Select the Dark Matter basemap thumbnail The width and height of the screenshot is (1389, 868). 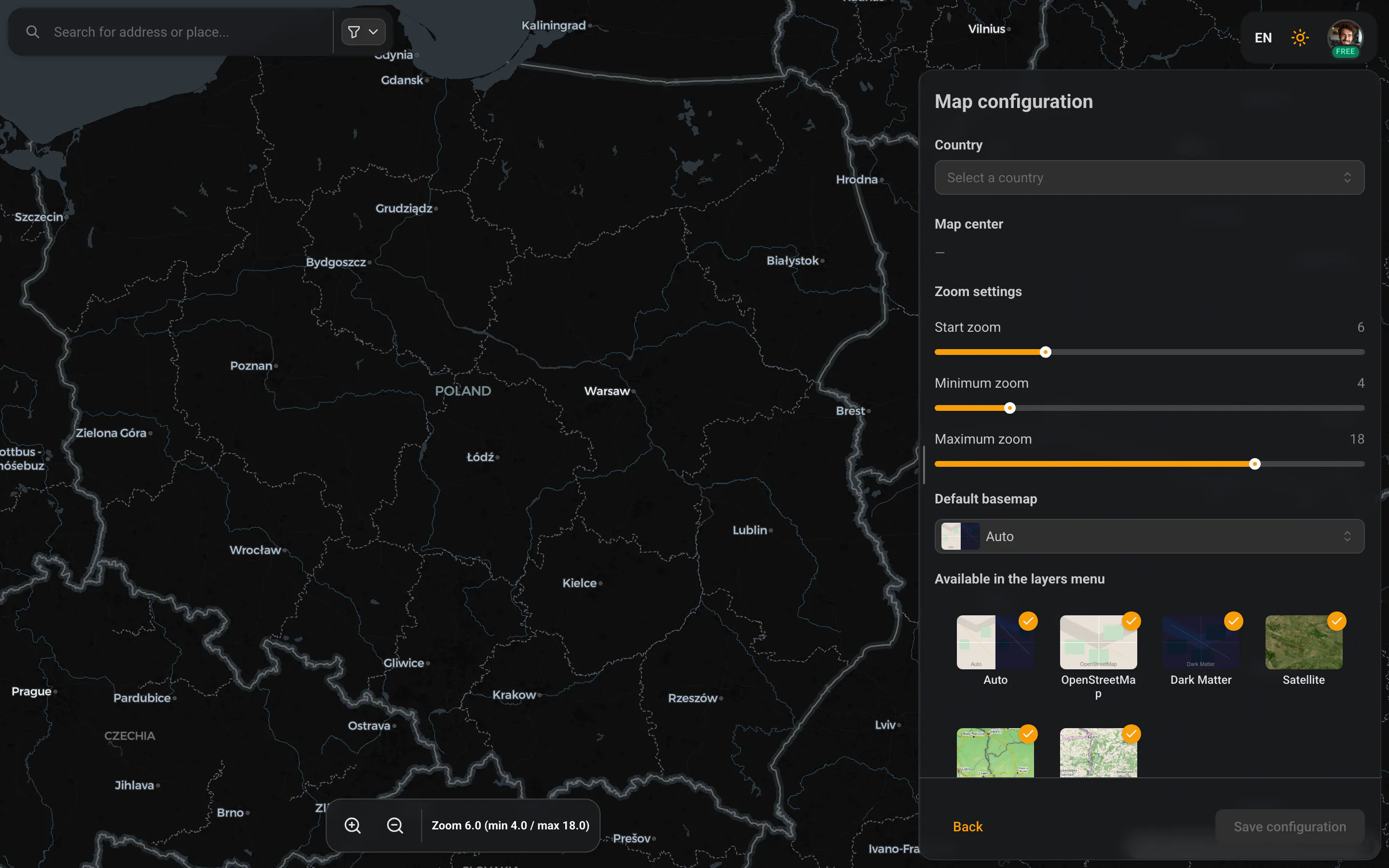pos(1201,642)
